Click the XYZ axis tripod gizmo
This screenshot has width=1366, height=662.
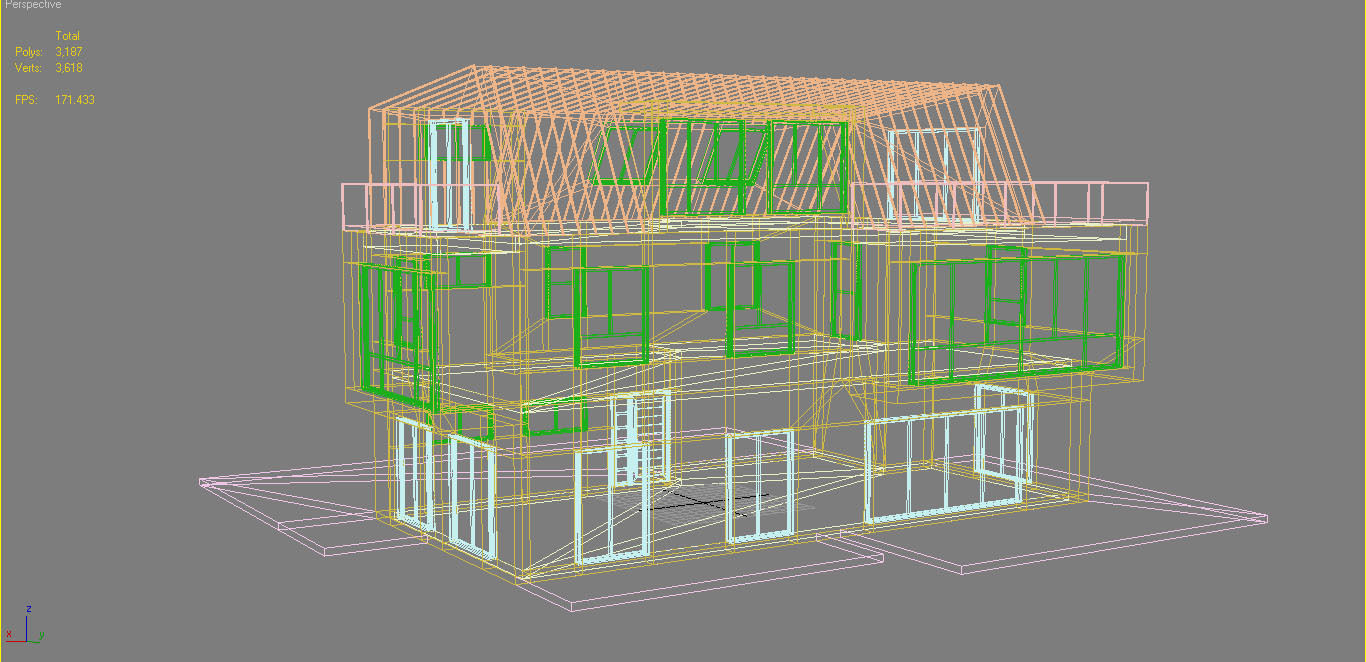click(x=25, y=624)
